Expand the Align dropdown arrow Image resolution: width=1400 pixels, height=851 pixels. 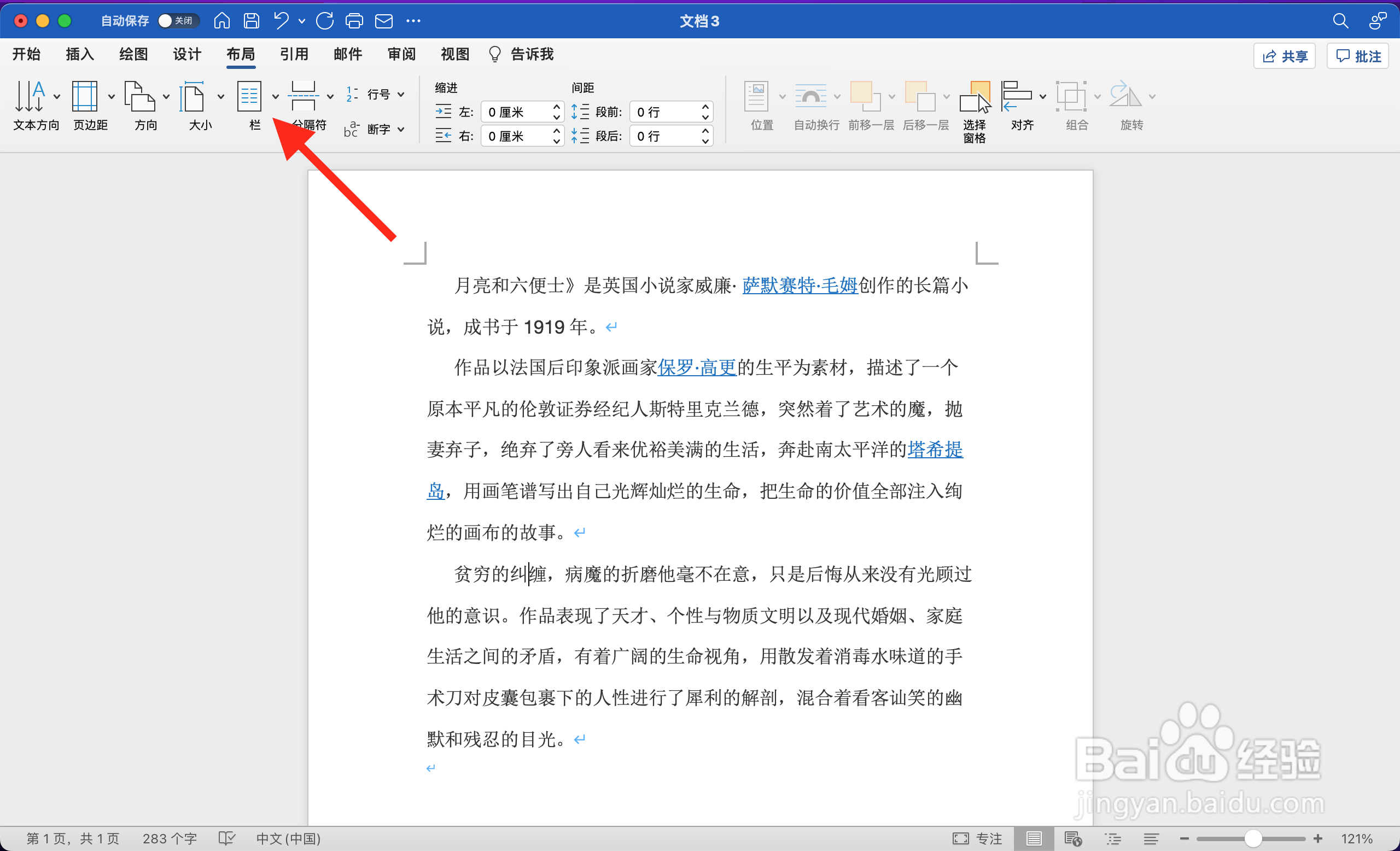pyautogui.click(x=1042, y=97)
